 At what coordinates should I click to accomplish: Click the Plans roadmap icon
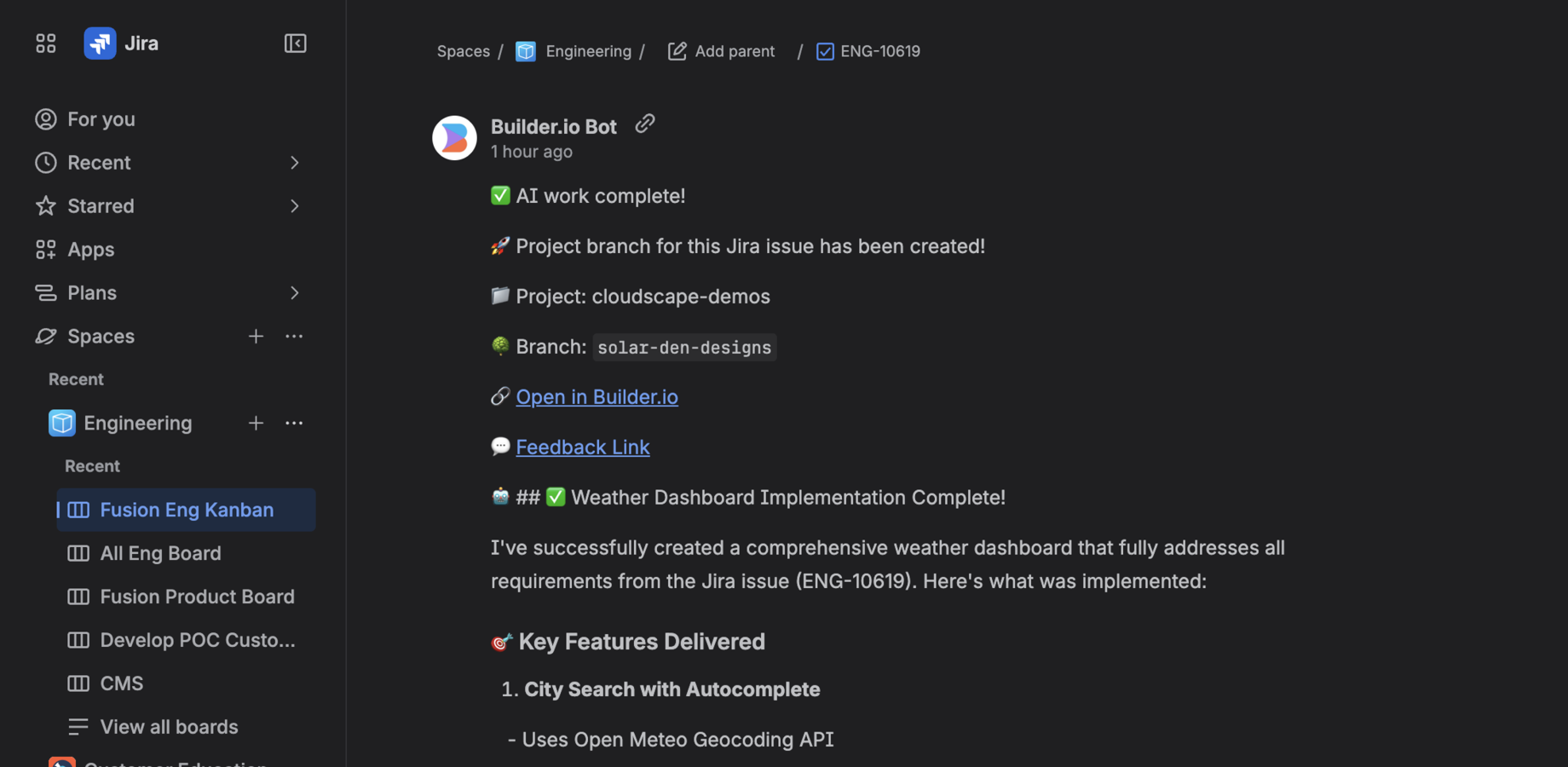click(x=45, y=292)
